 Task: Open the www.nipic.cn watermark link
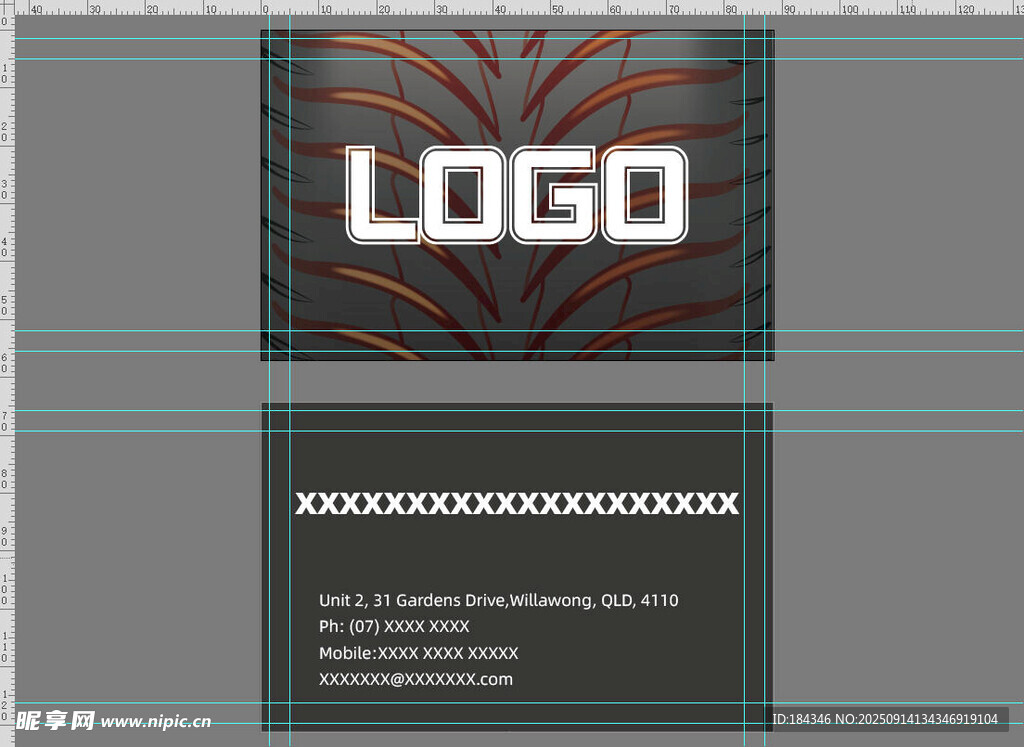point(156,721)
